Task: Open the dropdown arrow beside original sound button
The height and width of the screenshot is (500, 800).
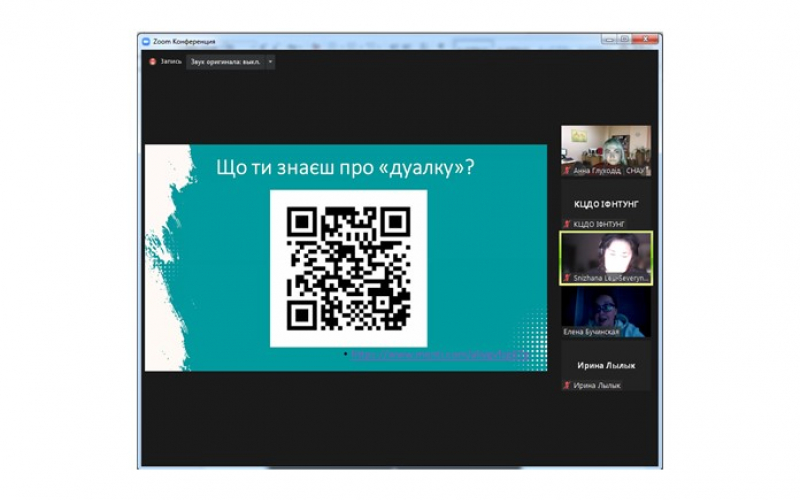Action: [270, 62]
